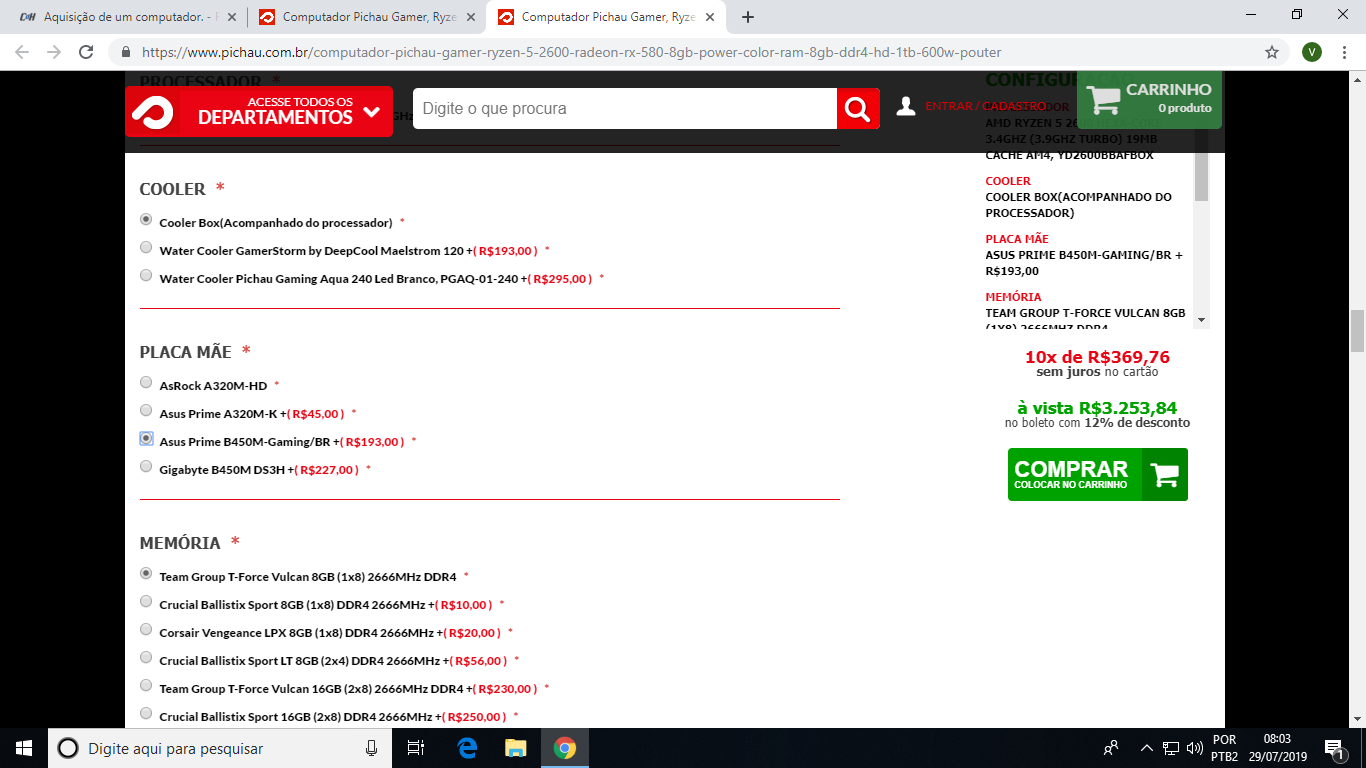This screenshot has height=768, width=1366.
Task: Click Chrome back arrow
Action: click(22, 52)
